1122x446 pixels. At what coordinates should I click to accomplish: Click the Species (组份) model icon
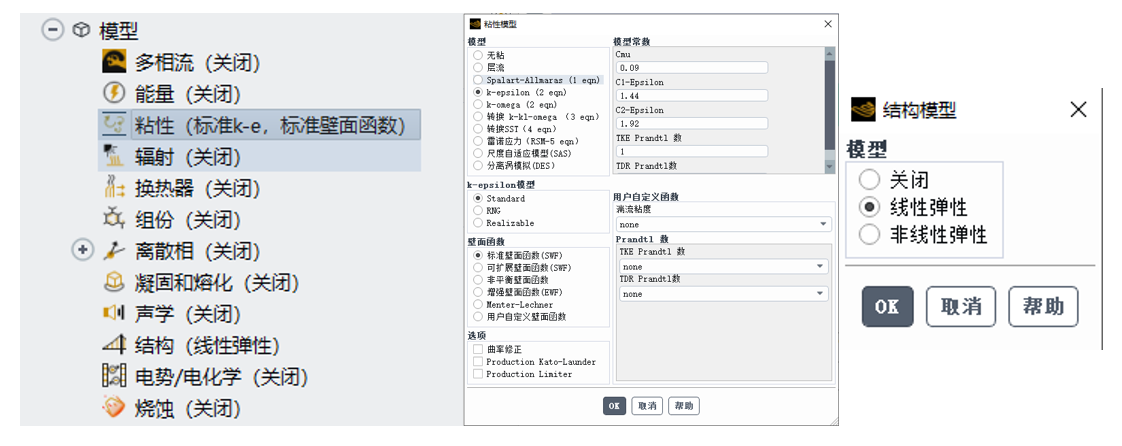[x=114, y=219]
